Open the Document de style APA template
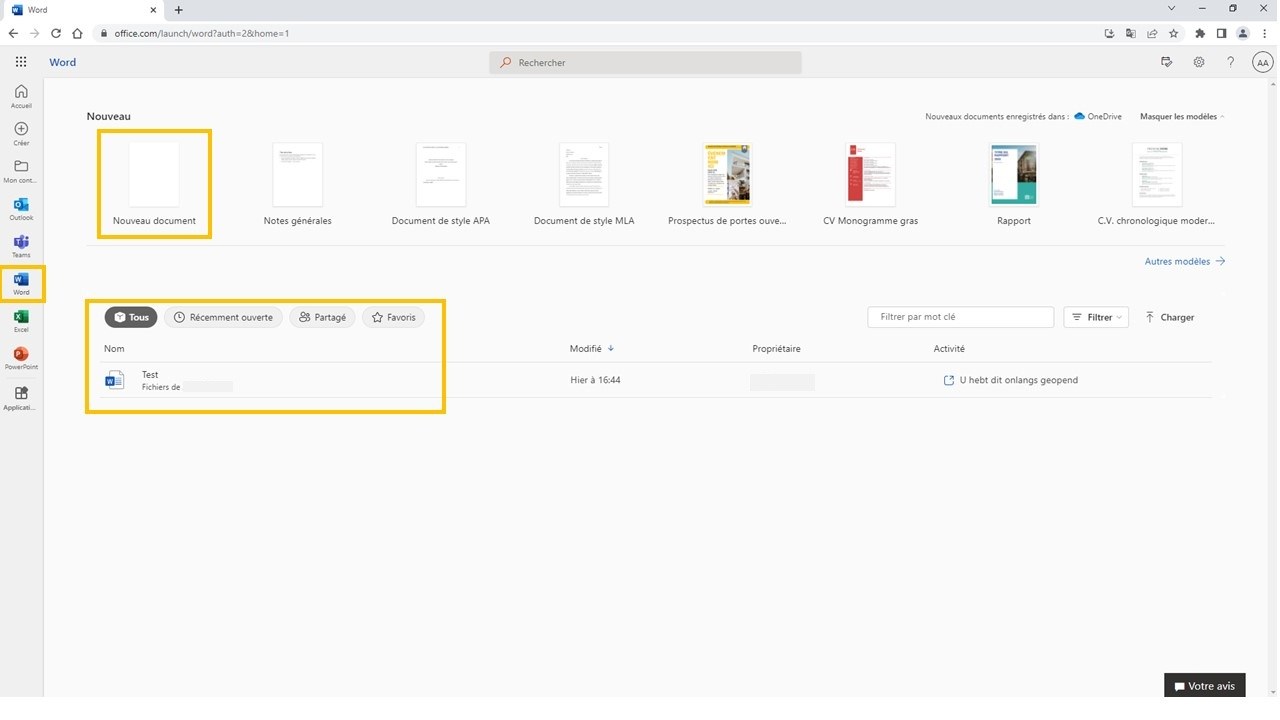Viewport: 1280px width, 720px height. coord(440,184)
